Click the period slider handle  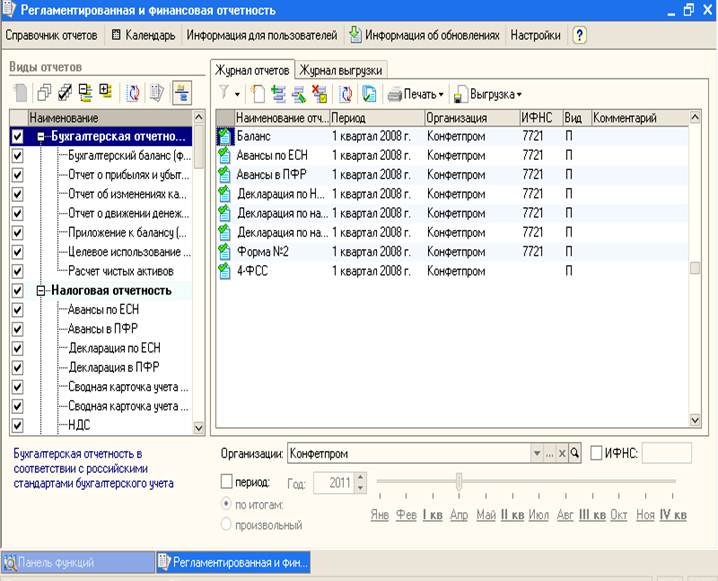458,482
